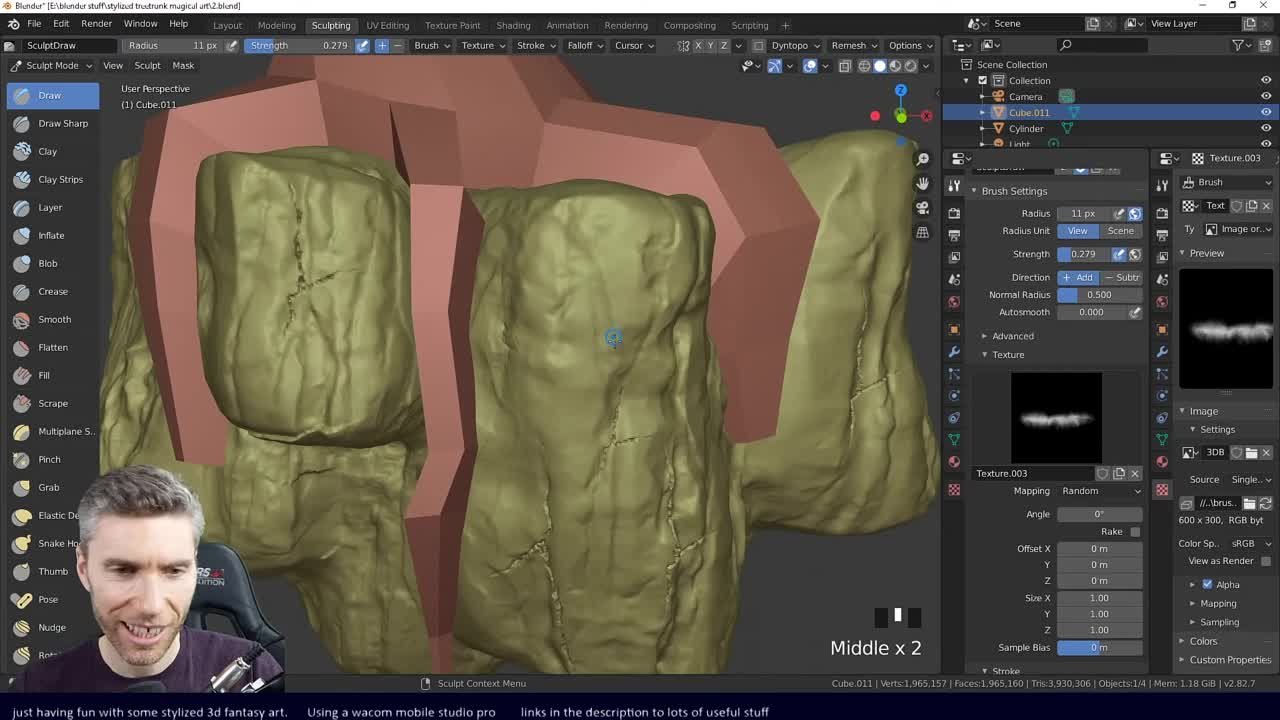Adjust the Normal Radius slider
This screenshot has height=720, width=1280.
tap(1099, 295)
